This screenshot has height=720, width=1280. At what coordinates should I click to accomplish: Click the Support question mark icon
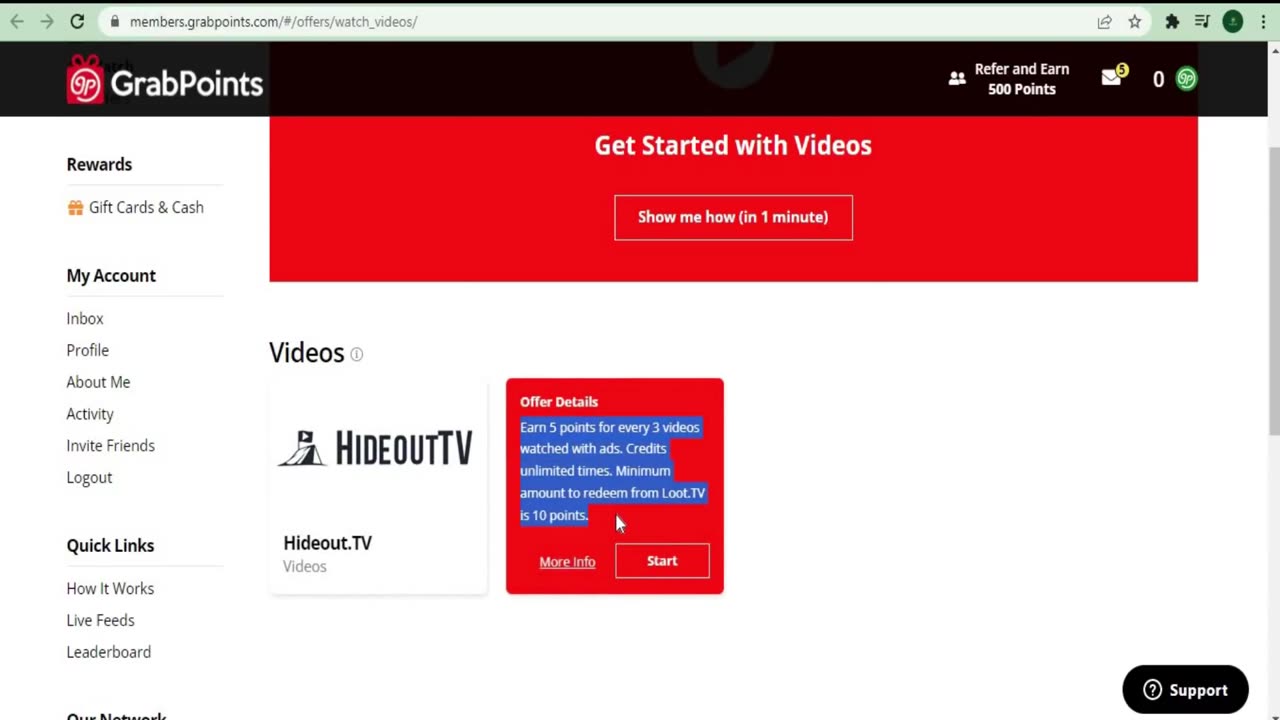(x=1153, y=690)
